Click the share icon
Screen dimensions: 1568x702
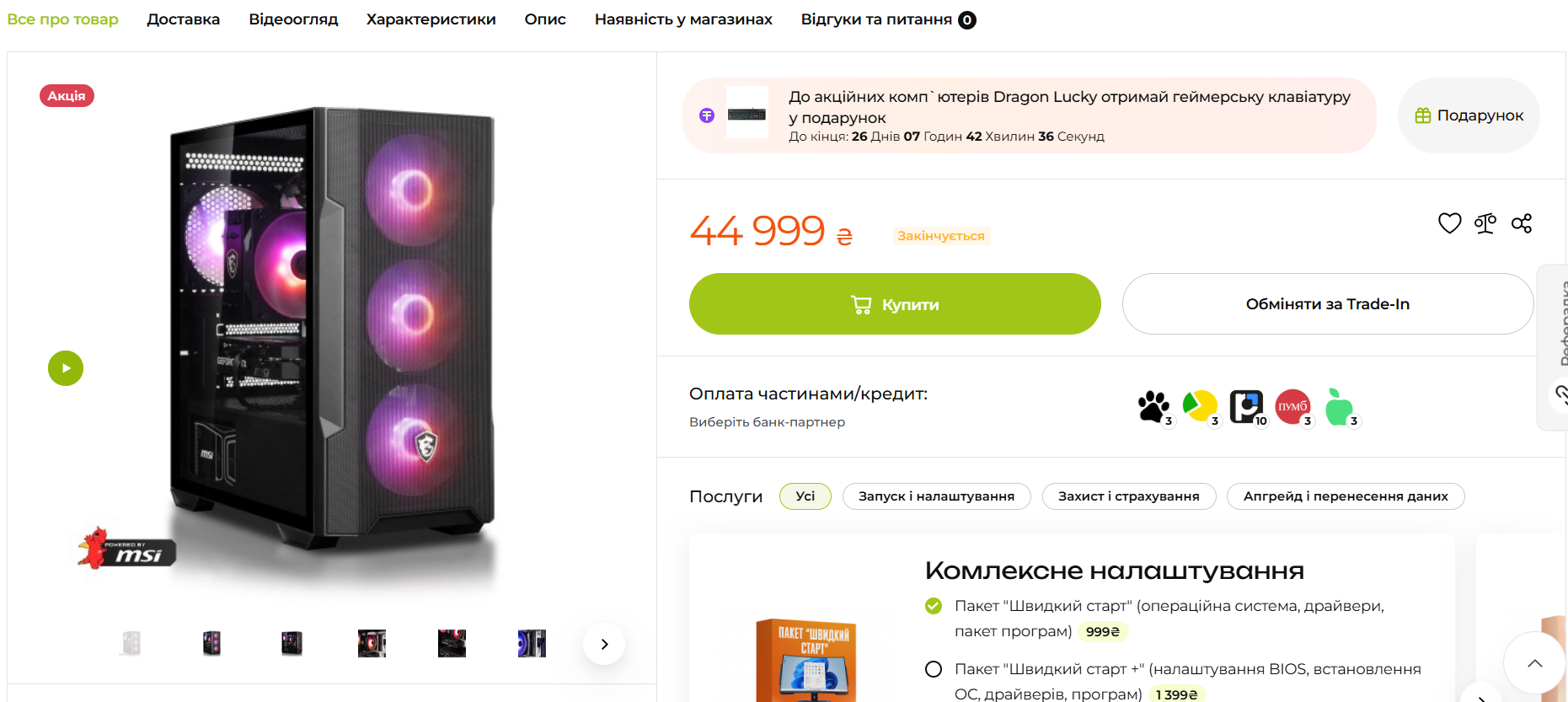(1522, 223)
